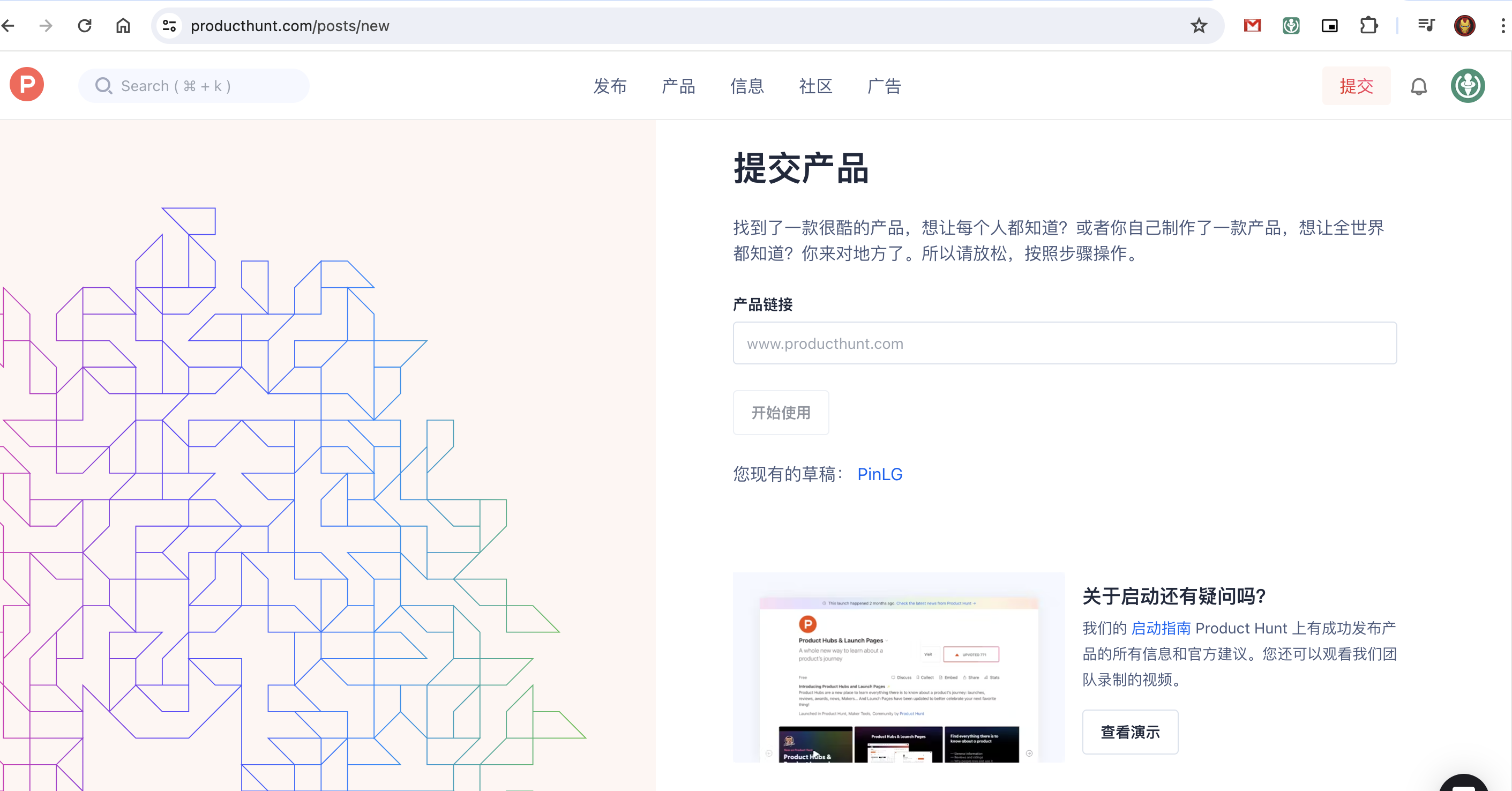Click the launch demo preview thumbnail
Screen dimensions: 1512x791
click(x=898, y=667)
